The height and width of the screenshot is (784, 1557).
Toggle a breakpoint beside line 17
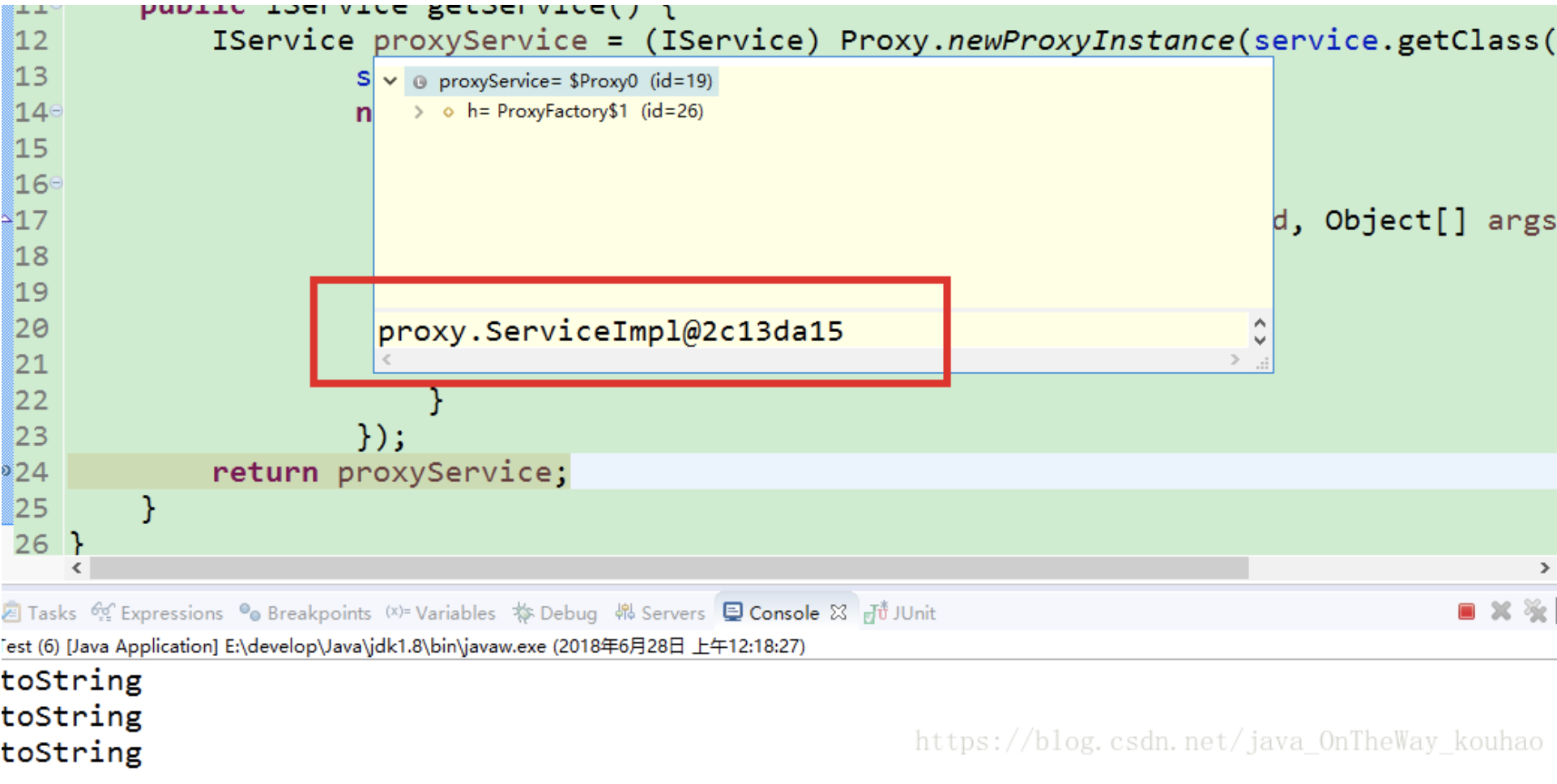pos(6,219)
